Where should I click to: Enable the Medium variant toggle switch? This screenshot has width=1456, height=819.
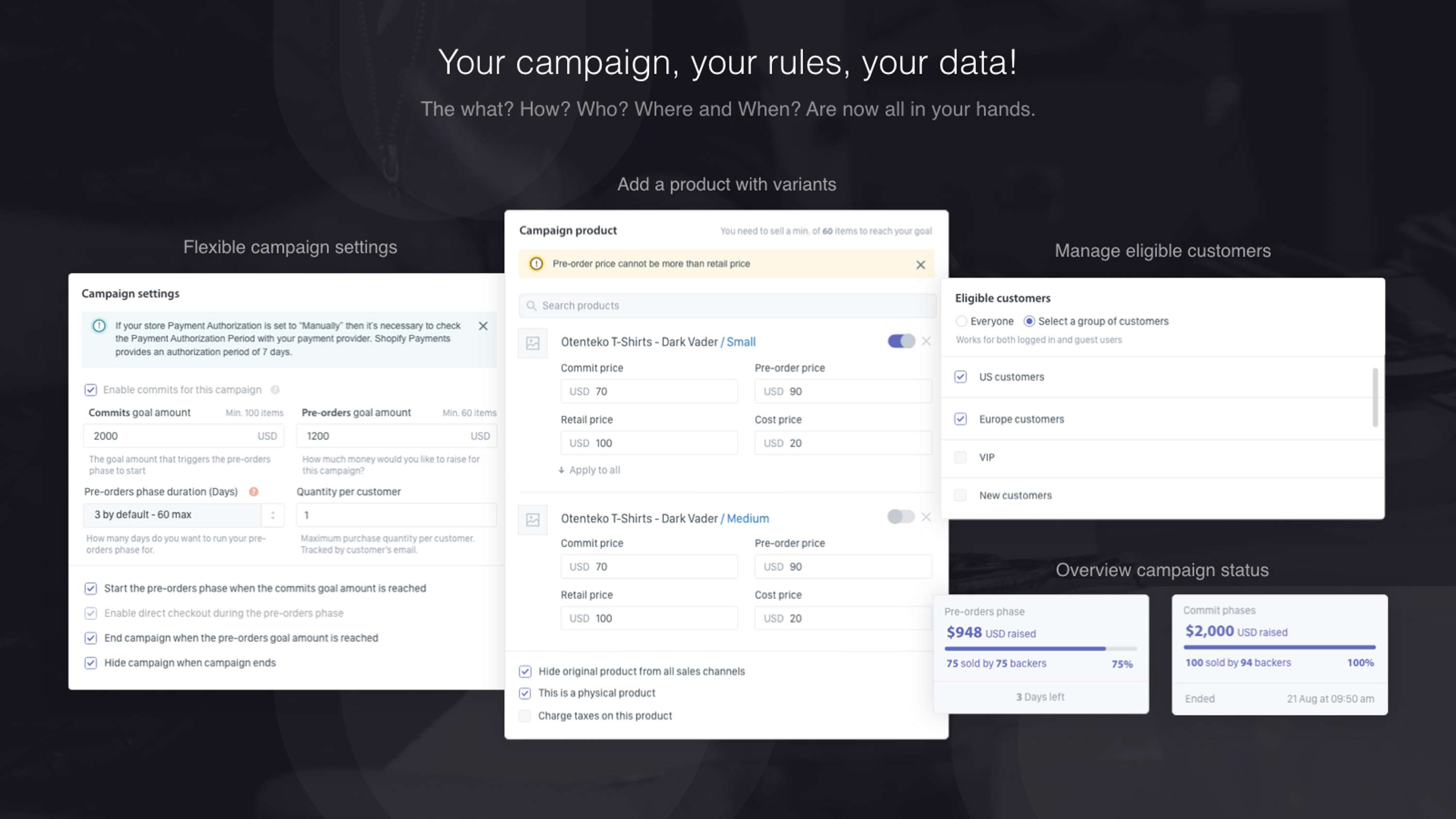pyautogui.click(x=901, y=517)
